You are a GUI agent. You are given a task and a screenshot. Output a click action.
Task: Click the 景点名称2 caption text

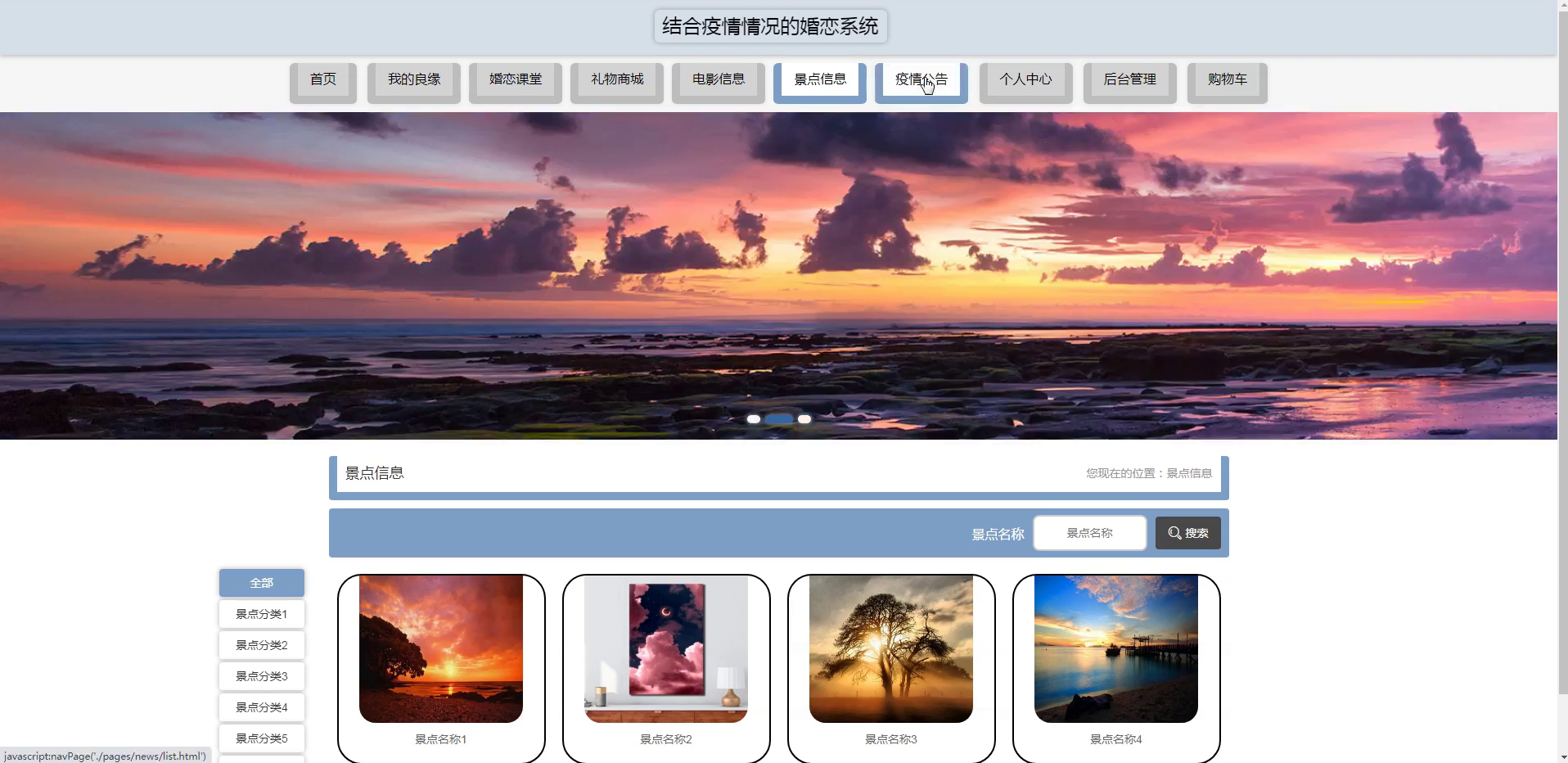(666, 739)
